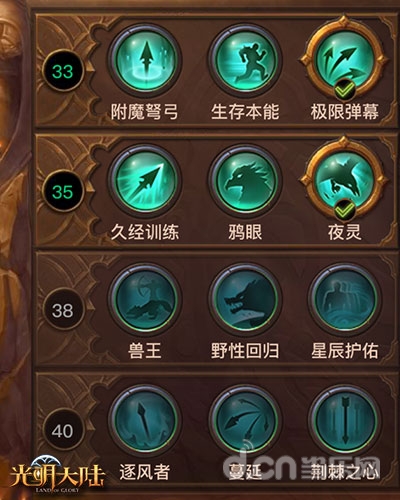Click the level 33 tier badge
The width and height of the screenshot is (400, 500).
63,71
